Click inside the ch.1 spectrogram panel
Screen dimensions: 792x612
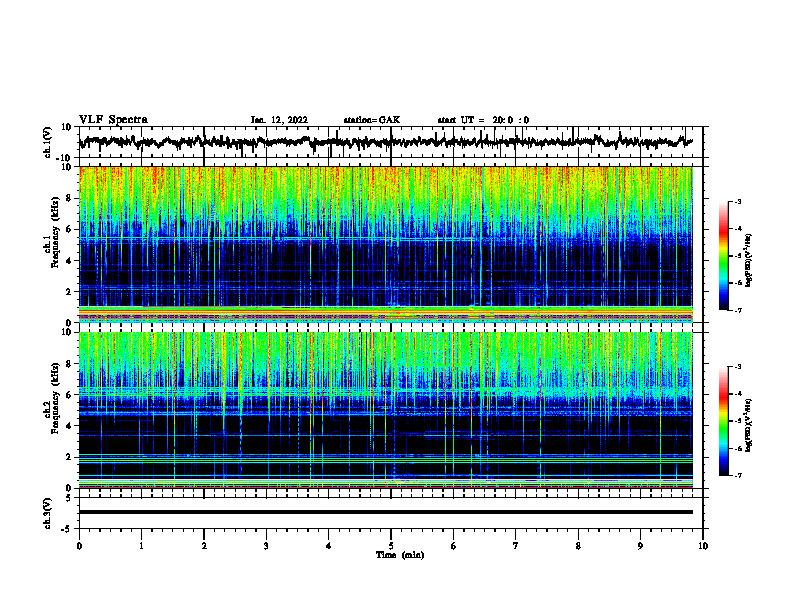(x=385, y=244)
